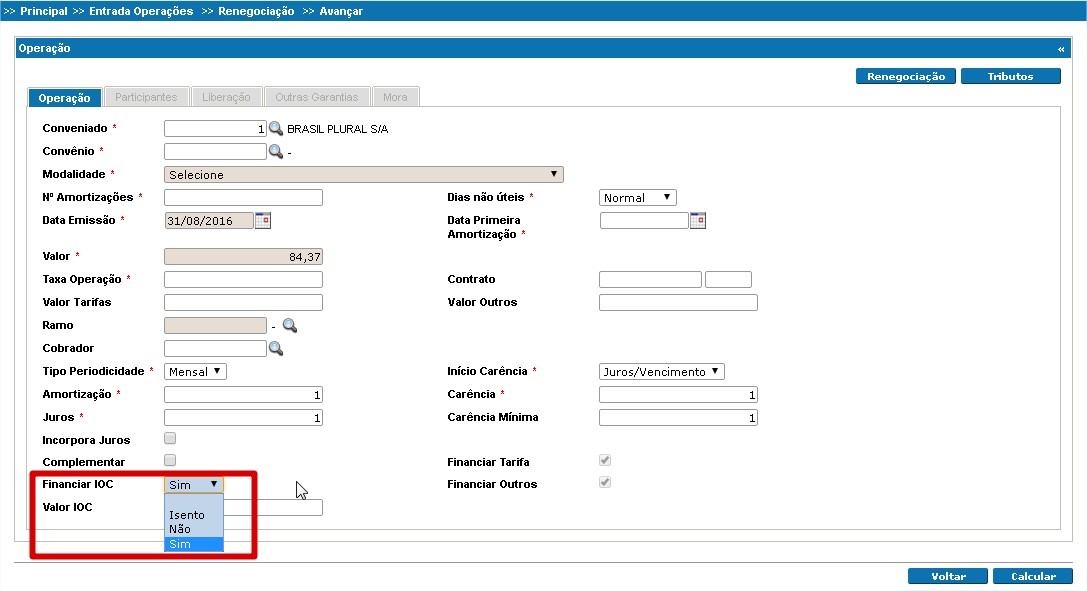The height and width of the screenshot is (591, 1087).
Task: Toggle the Financiar Tarifa checkbox
Action: tap(604, 460)
